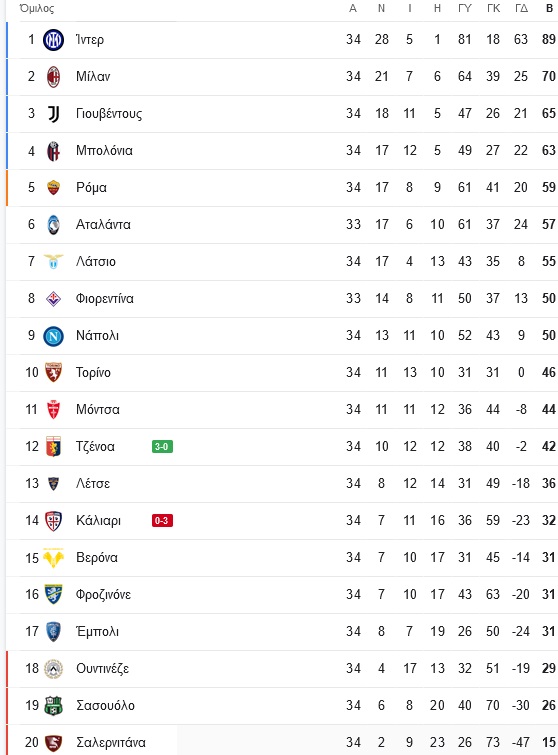The width and height of the screenshot is (558, 755).
Task: Open the Φροζινόνε team link
Action: [x=103, y=595]
